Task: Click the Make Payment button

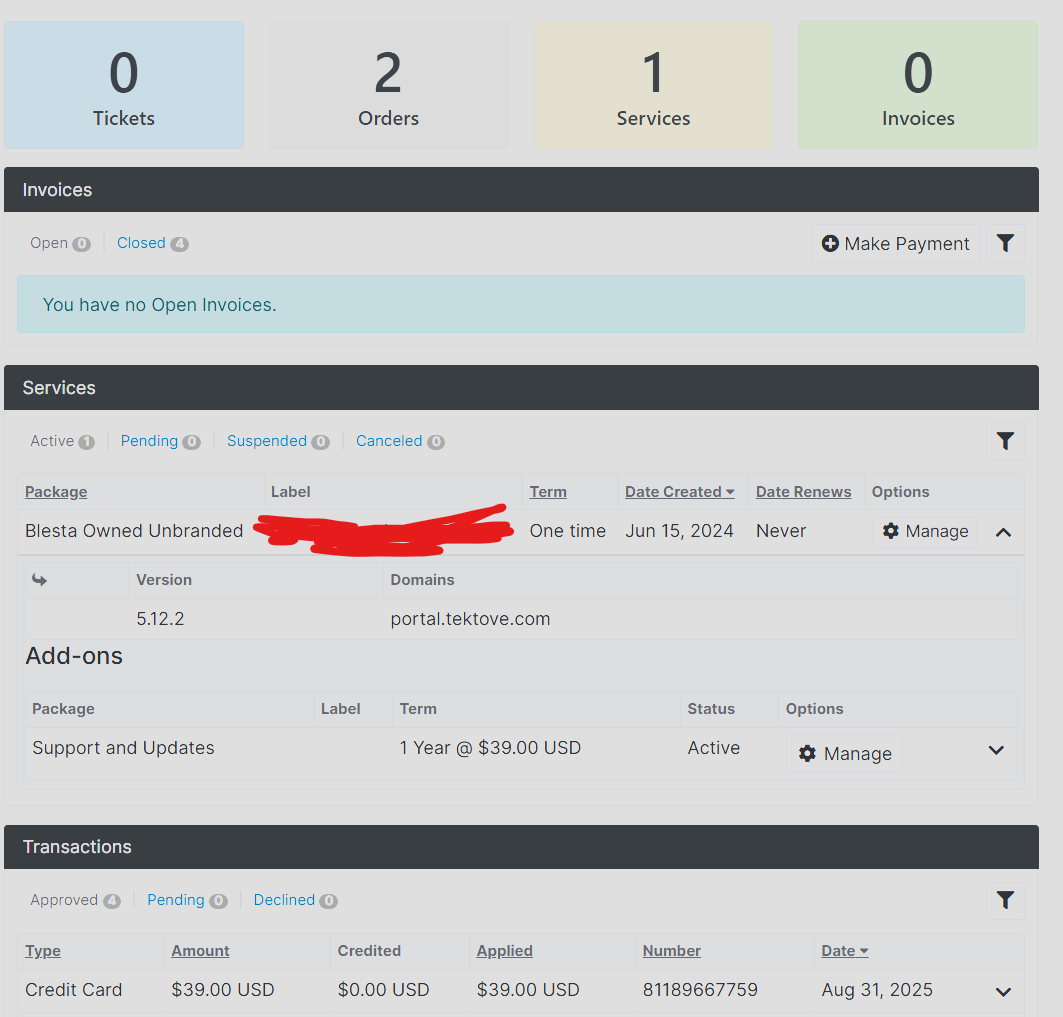Action: tap(895, 244)
